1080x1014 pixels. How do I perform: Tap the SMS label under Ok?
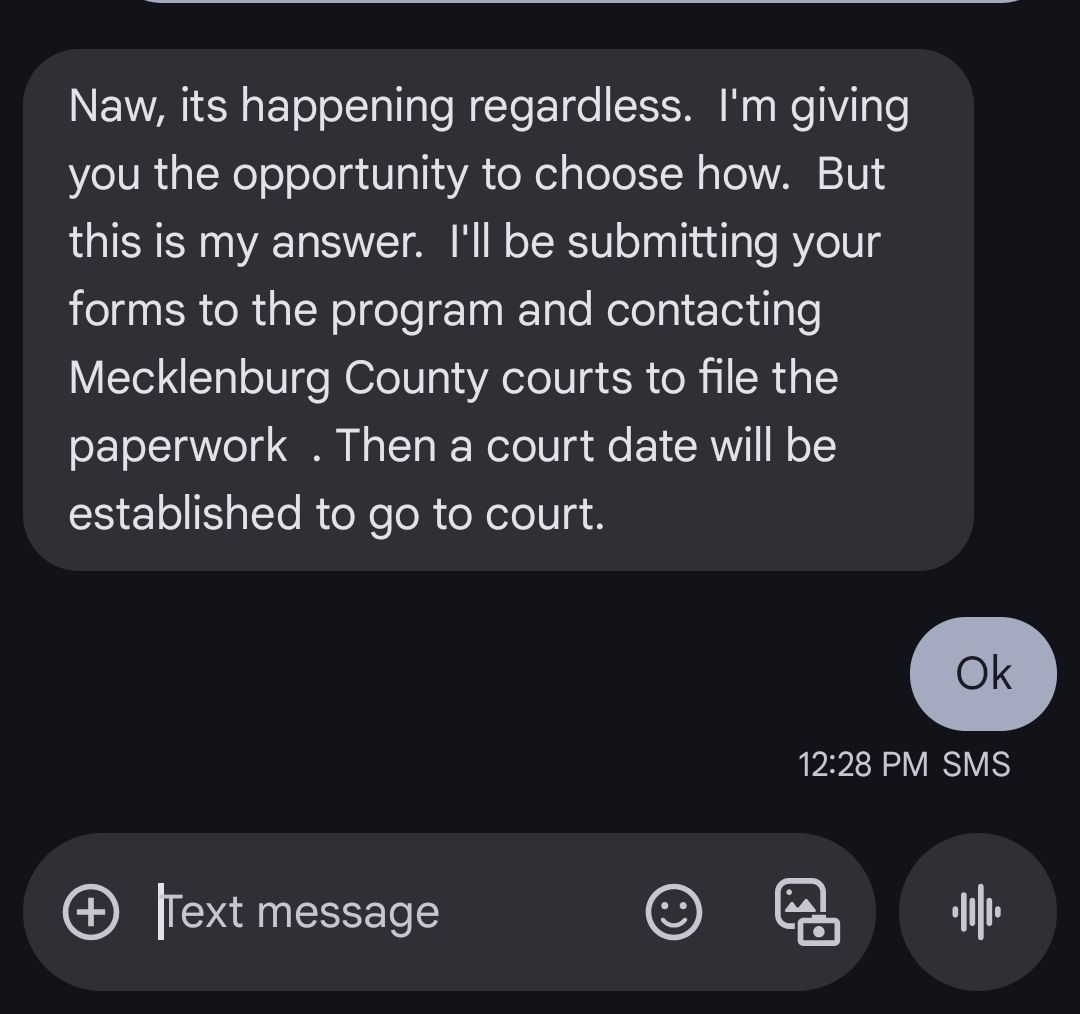(x=976, y=765)
